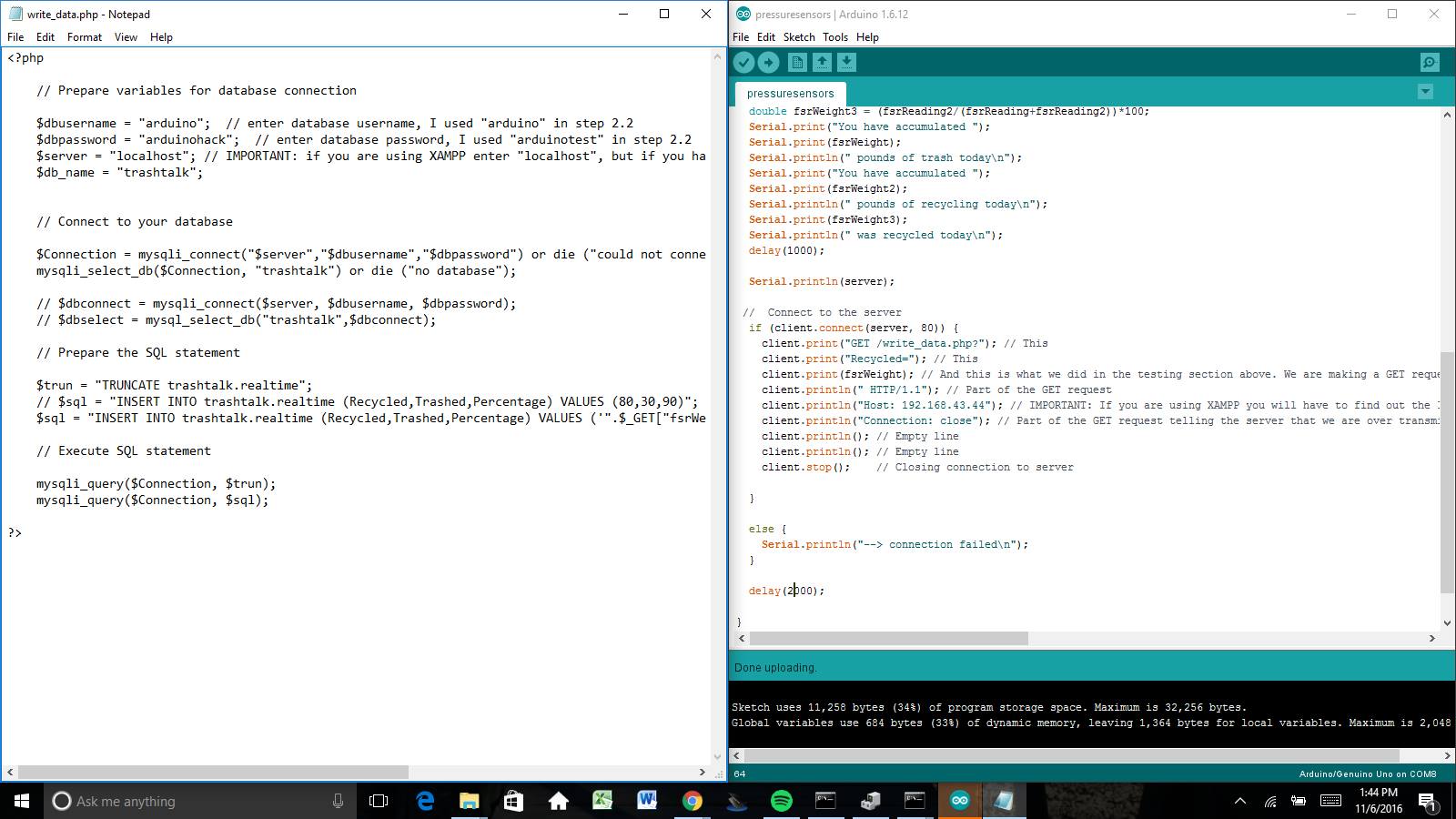Open the Arduino Help menu
Image resolution: width=1456 pixels, height=819 pixels.
pos(867,37)
